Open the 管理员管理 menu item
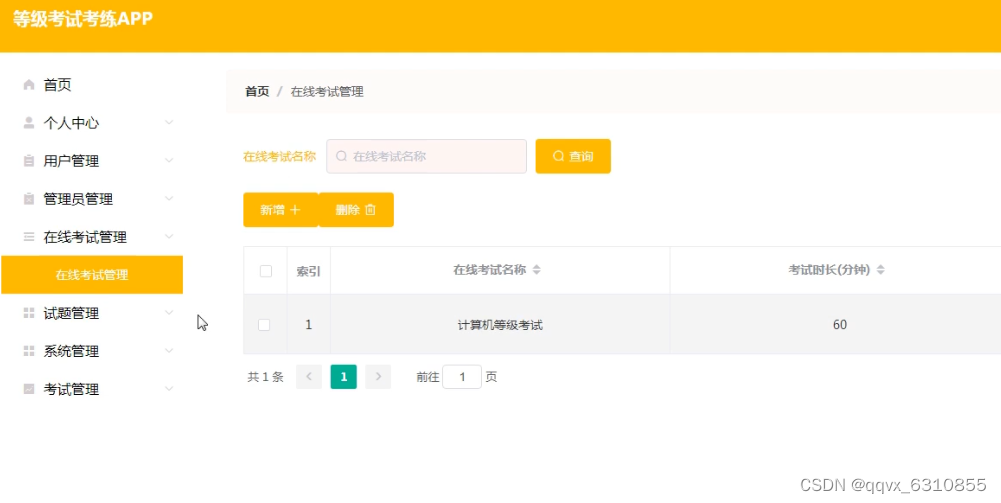 pyautogui.click(x=92, y=199)
